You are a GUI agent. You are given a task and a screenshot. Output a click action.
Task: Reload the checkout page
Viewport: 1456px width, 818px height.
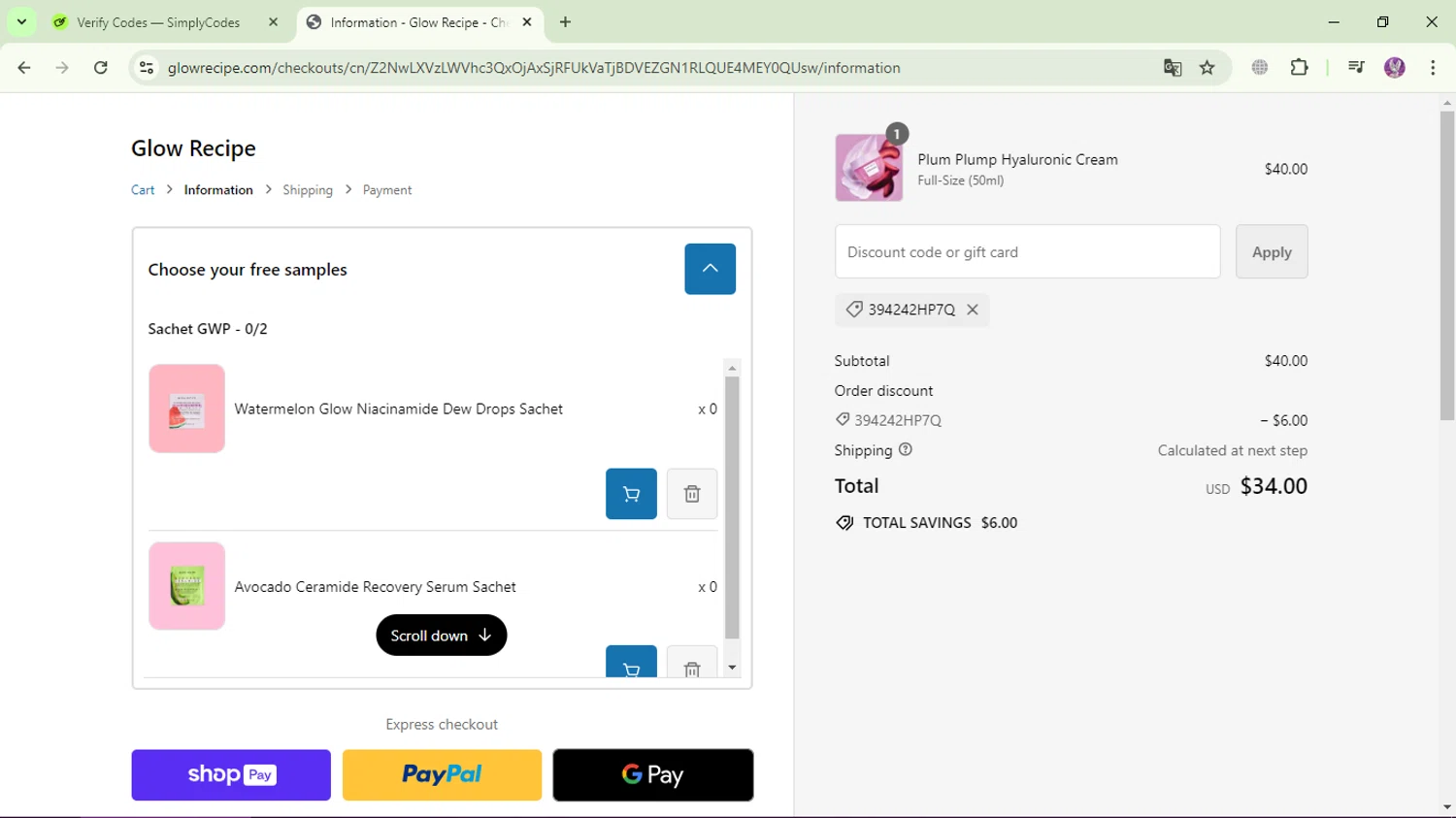pyautogui.click(x=101, y=68)
